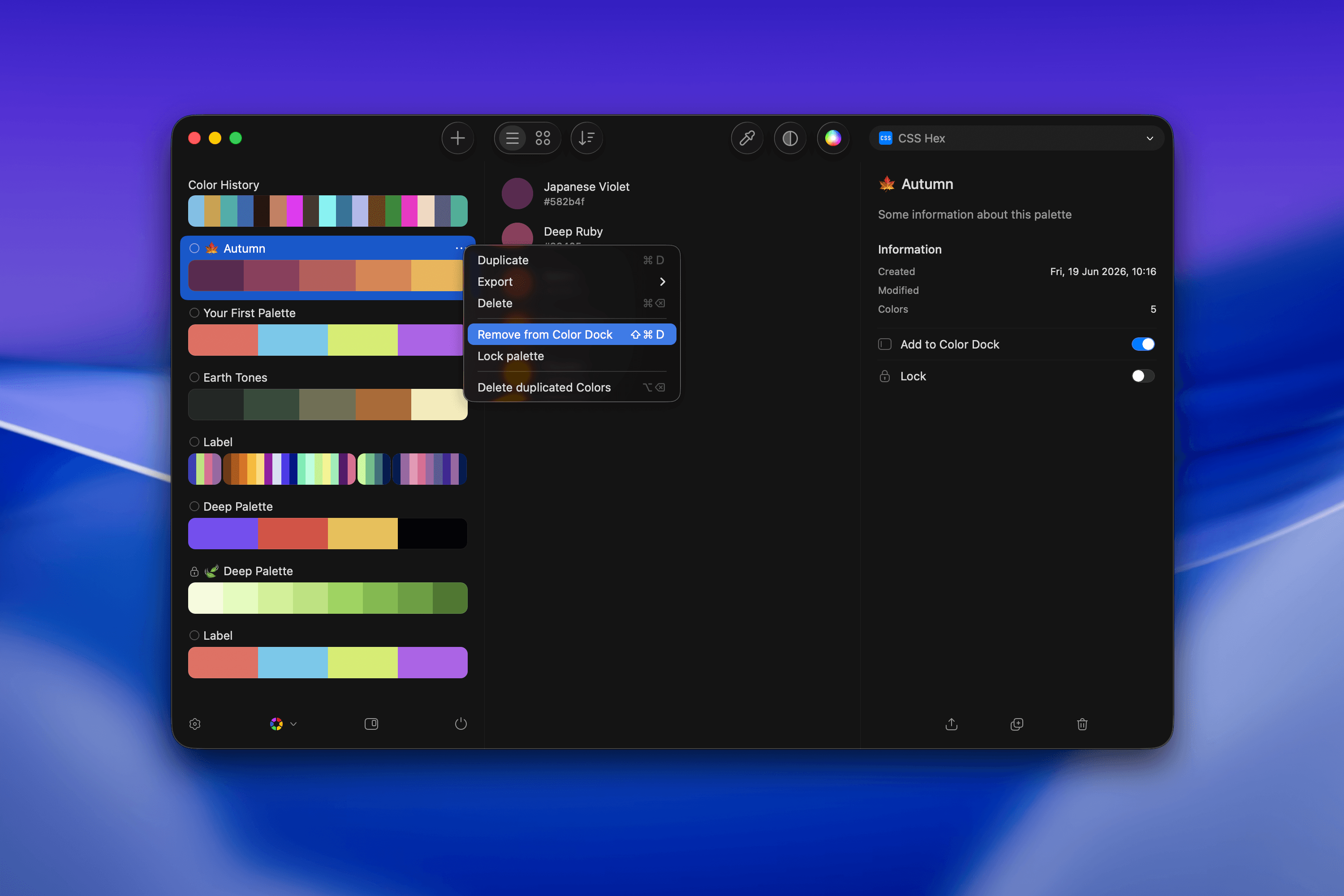This screenshot has width=1344, height=896.
Task: Open the Autumn palette ellipsis menu
Action: 460,248
